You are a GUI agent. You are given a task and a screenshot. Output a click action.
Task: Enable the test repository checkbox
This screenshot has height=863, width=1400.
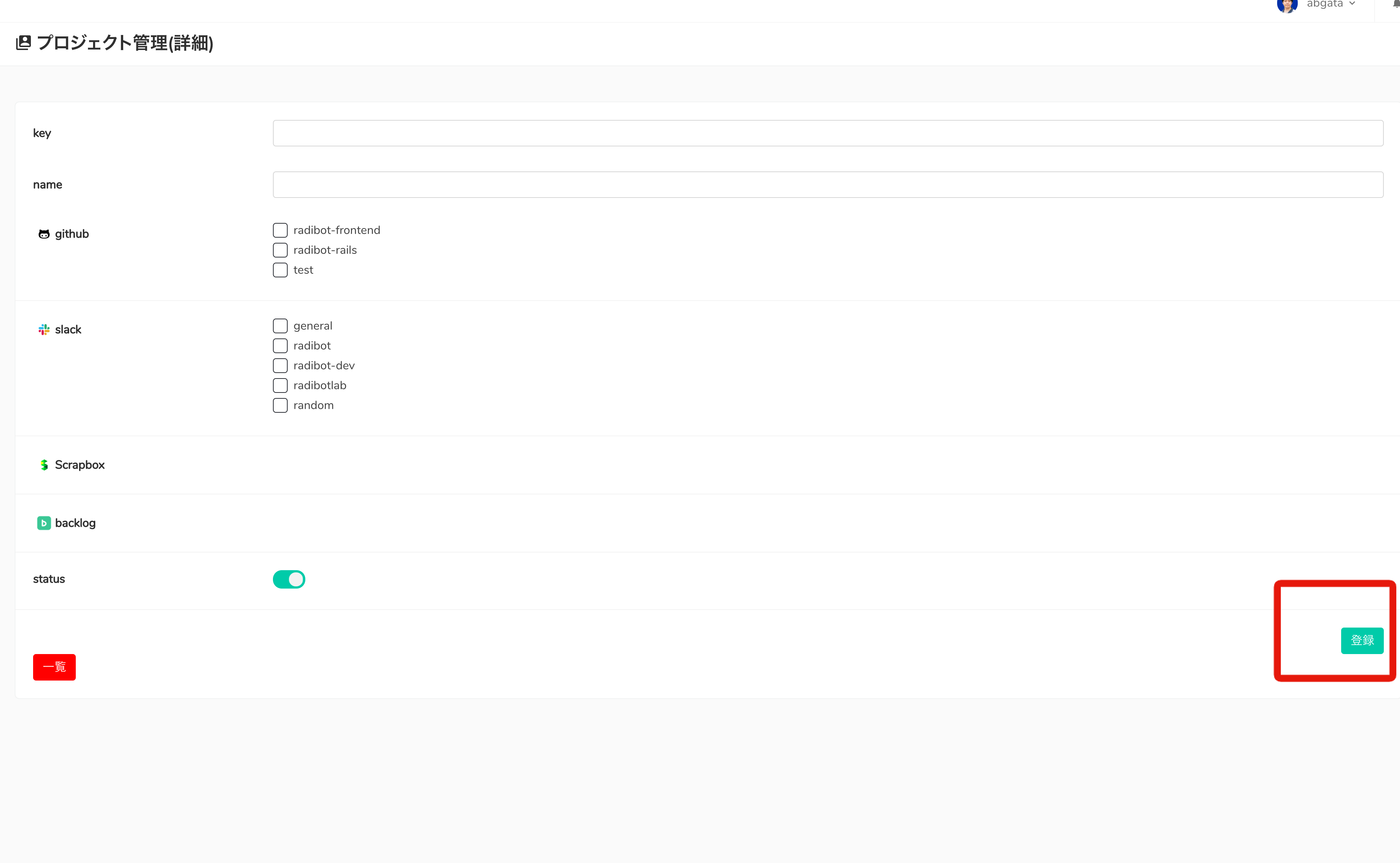(280, 270)
